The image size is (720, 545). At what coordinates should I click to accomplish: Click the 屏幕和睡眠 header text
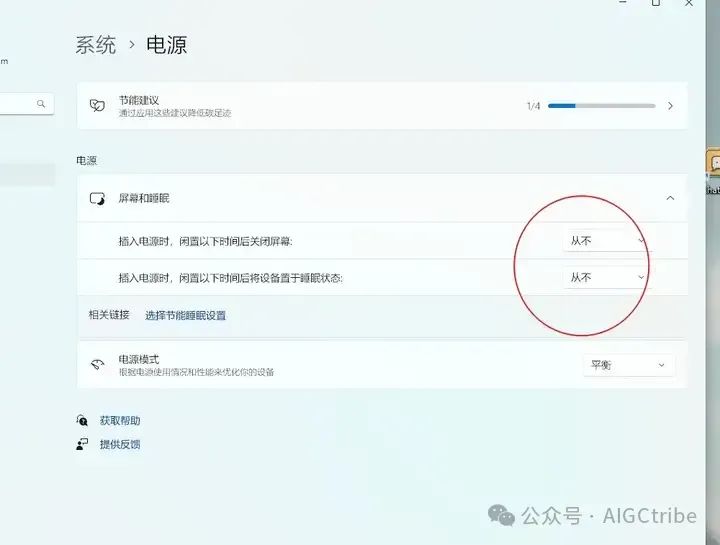(x=144, y=198)
